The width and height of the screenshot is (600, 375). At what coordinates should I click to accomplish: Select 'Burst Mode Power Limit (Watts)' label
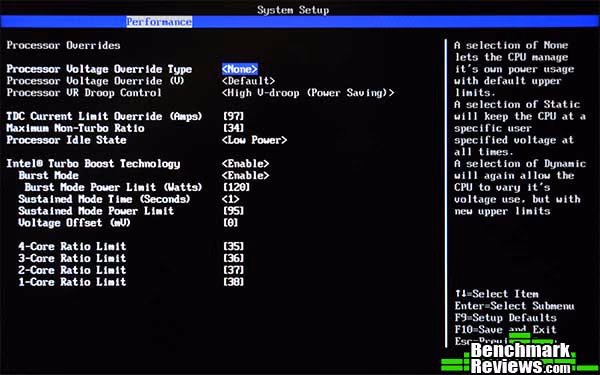pyautogui.click(x=113, y=188)
